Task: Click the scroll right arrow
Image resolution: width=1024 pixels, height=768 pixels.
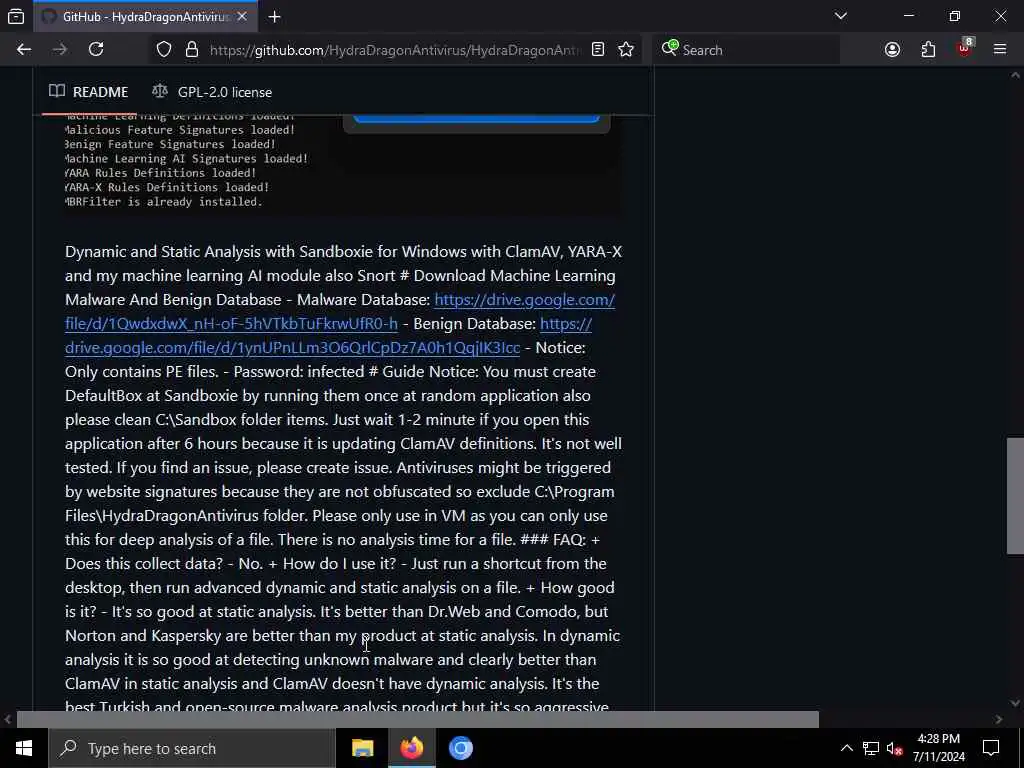Action: (x=999, y=719)
